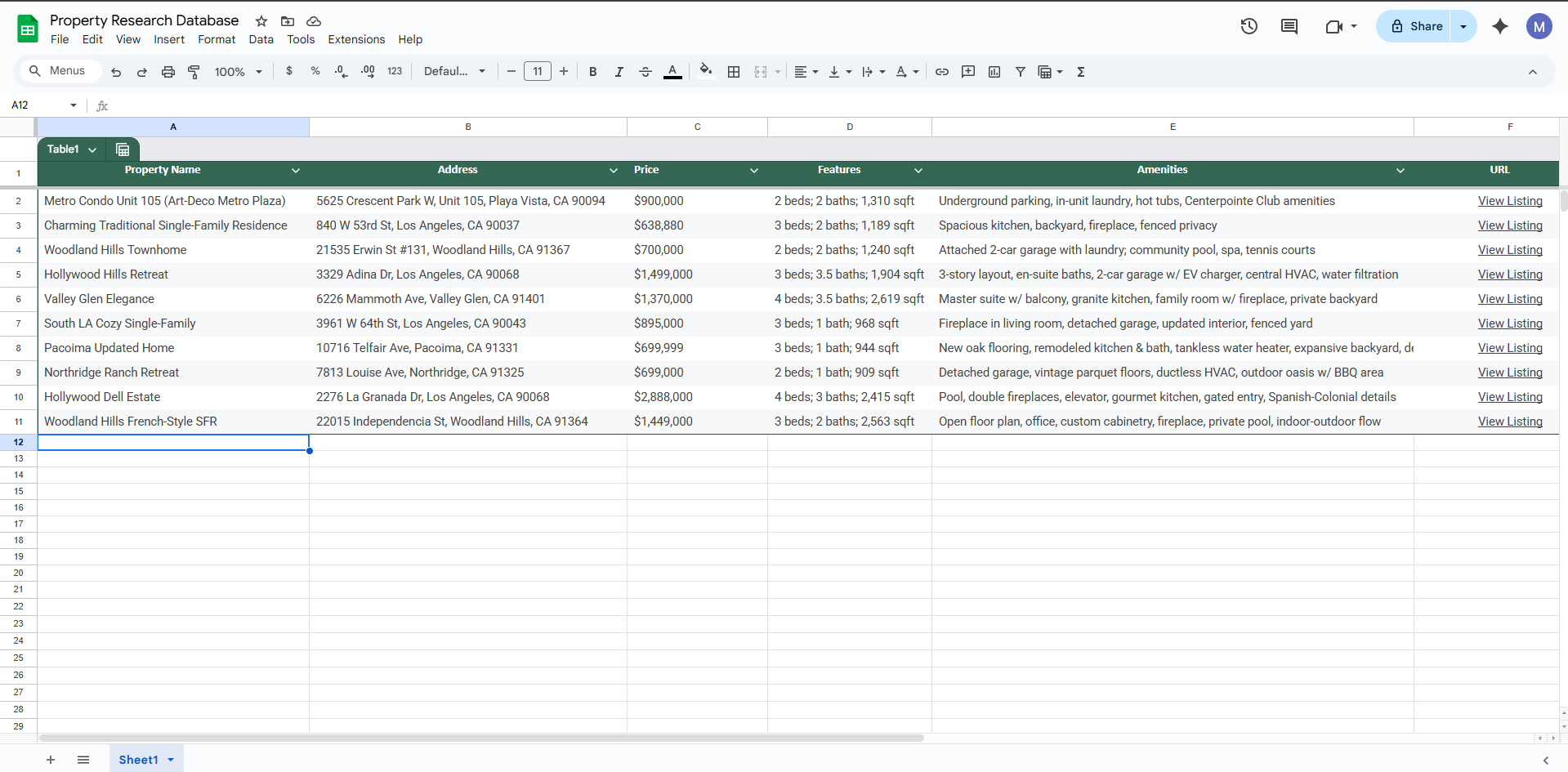
Task: Click the font size input field
Action: pos(538,72)
